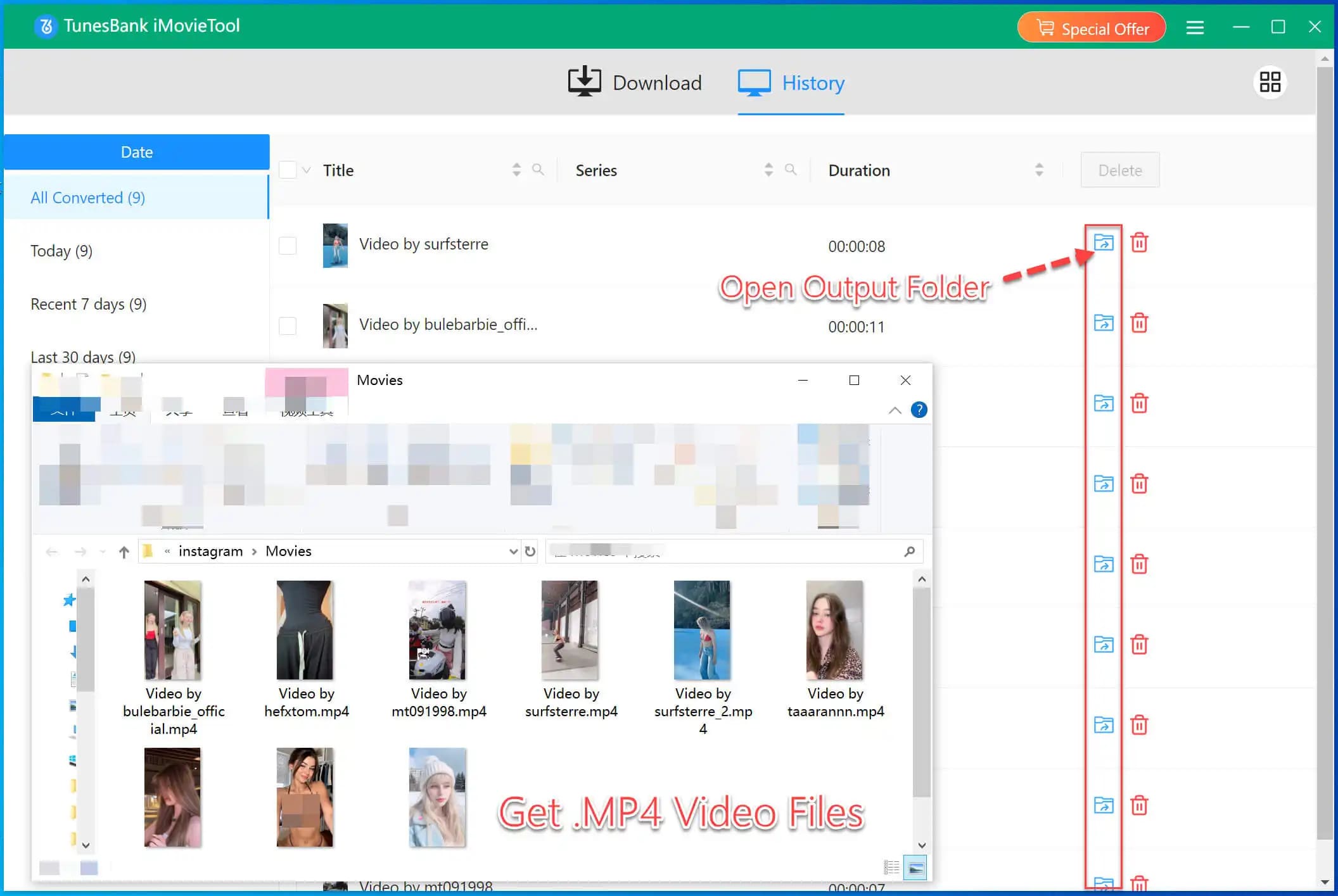
Task: Search the Series column with magnifier icon
Action: pyautogui.click(x=790, y=170)
